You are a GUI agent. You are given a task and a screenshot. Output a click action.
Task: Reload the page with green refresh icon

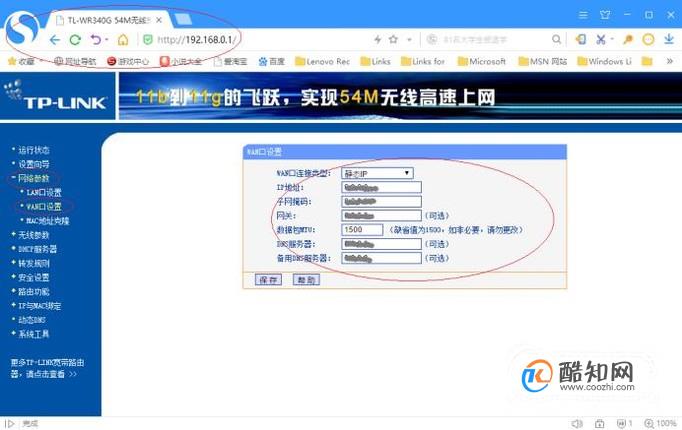click(x=75, y=40)
